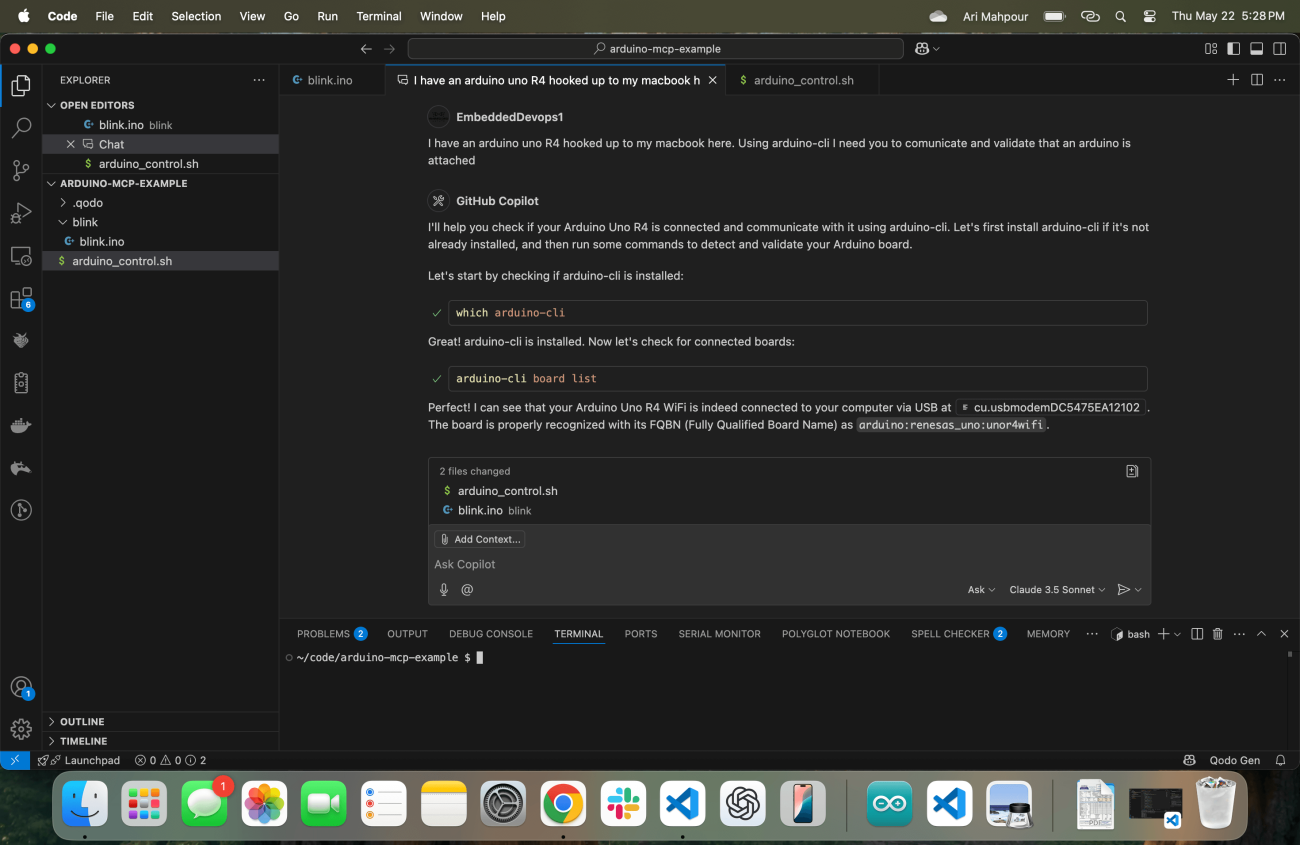The height and width of the screenshot is (845, 1300).
Task: Toggle voice chat microphone
Action: coord(444,590)
